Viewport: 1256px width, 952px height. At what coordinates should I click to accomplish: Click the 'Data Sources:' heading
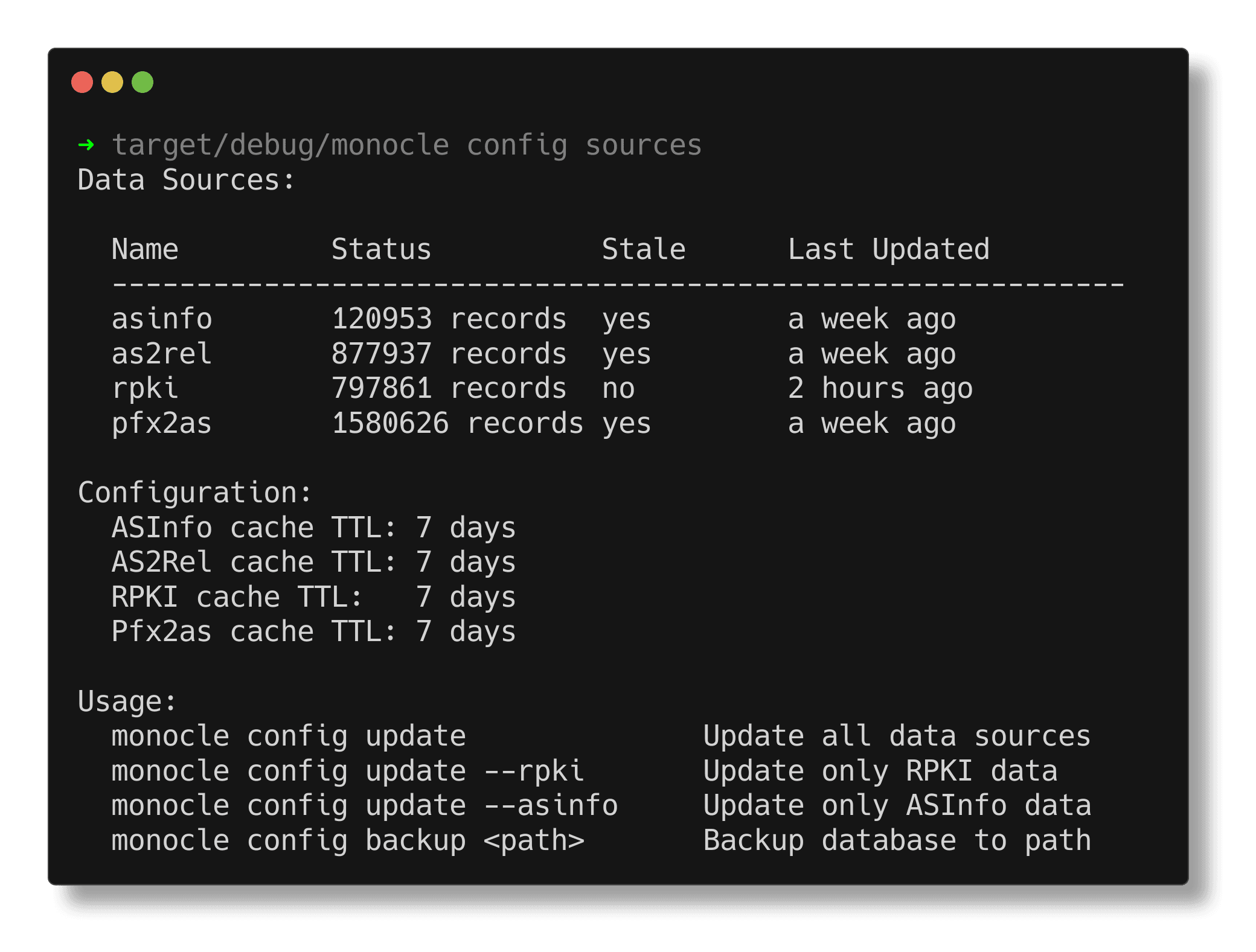(186, 180)
